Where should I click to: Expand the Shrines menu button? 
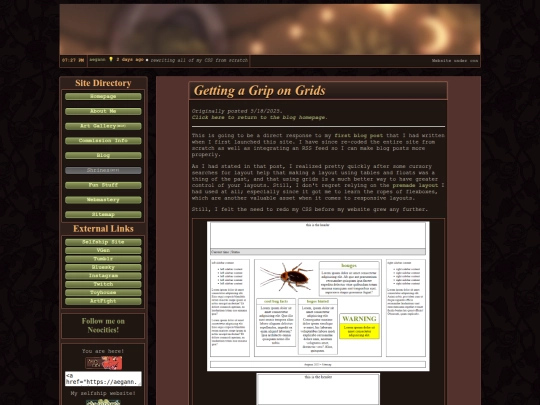point(103,170)
